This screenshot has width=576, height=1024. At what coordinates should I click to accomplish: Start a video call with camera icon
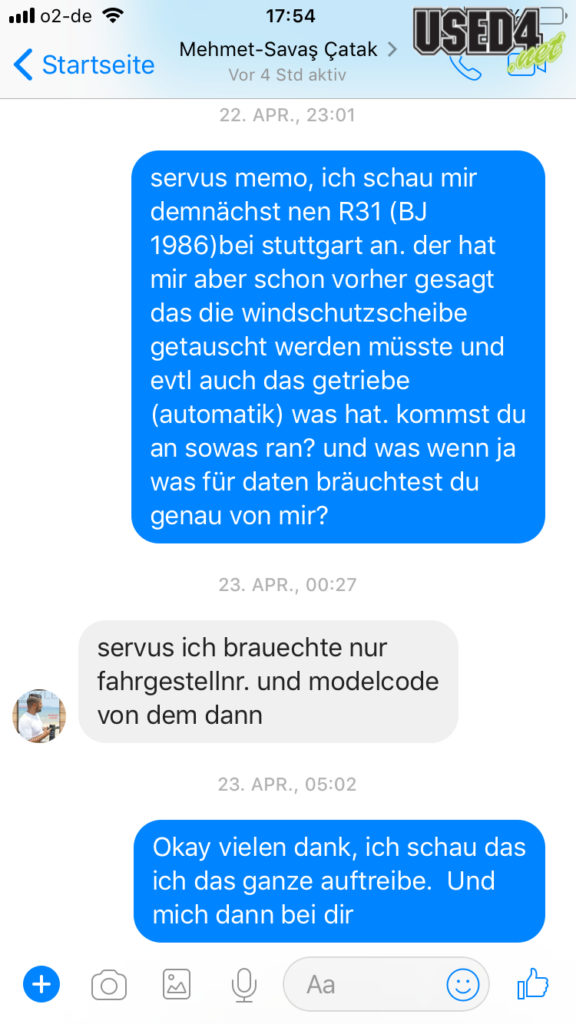[528, 65]
